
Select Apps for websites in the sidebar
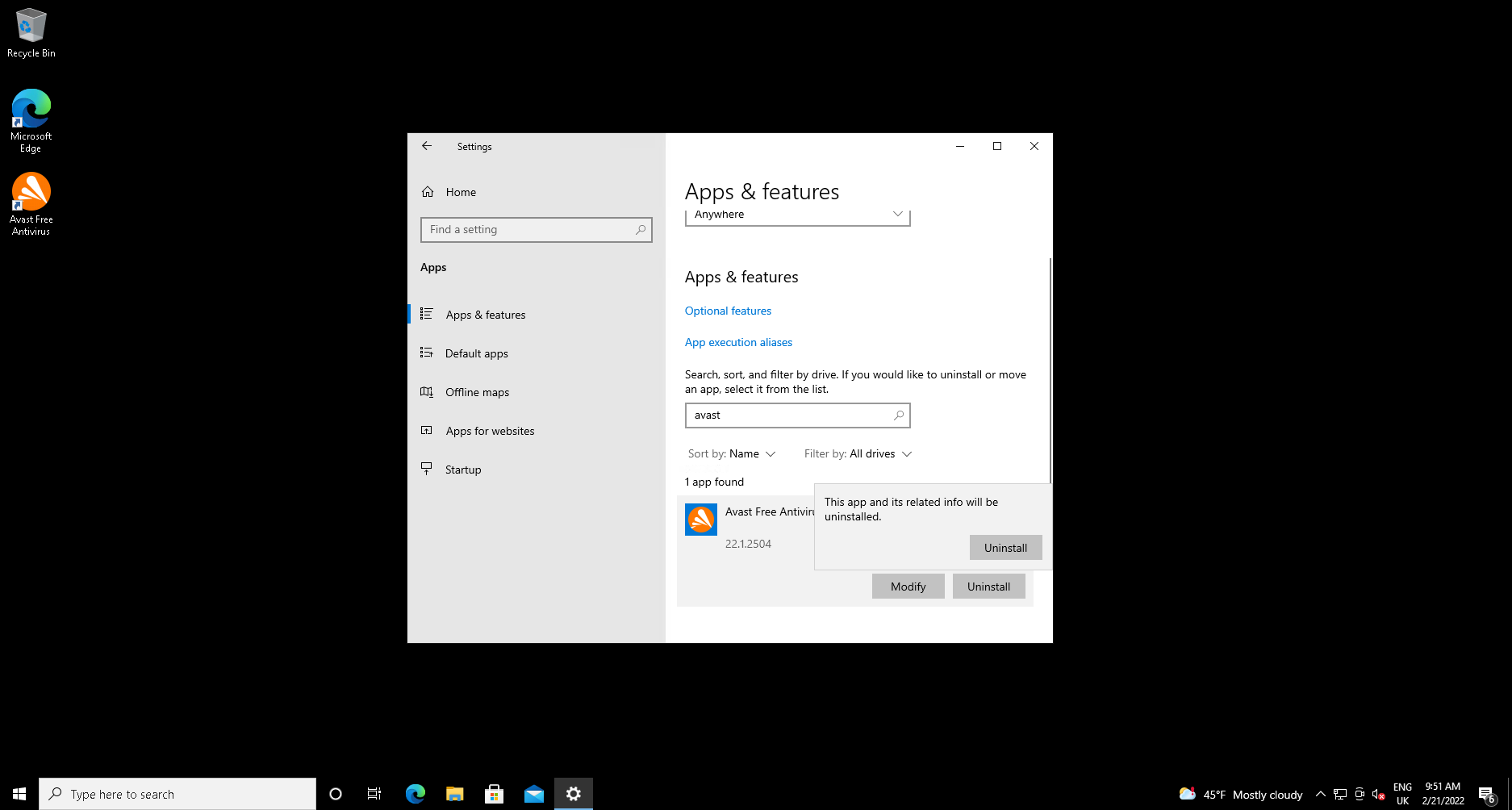click(537, 431)
